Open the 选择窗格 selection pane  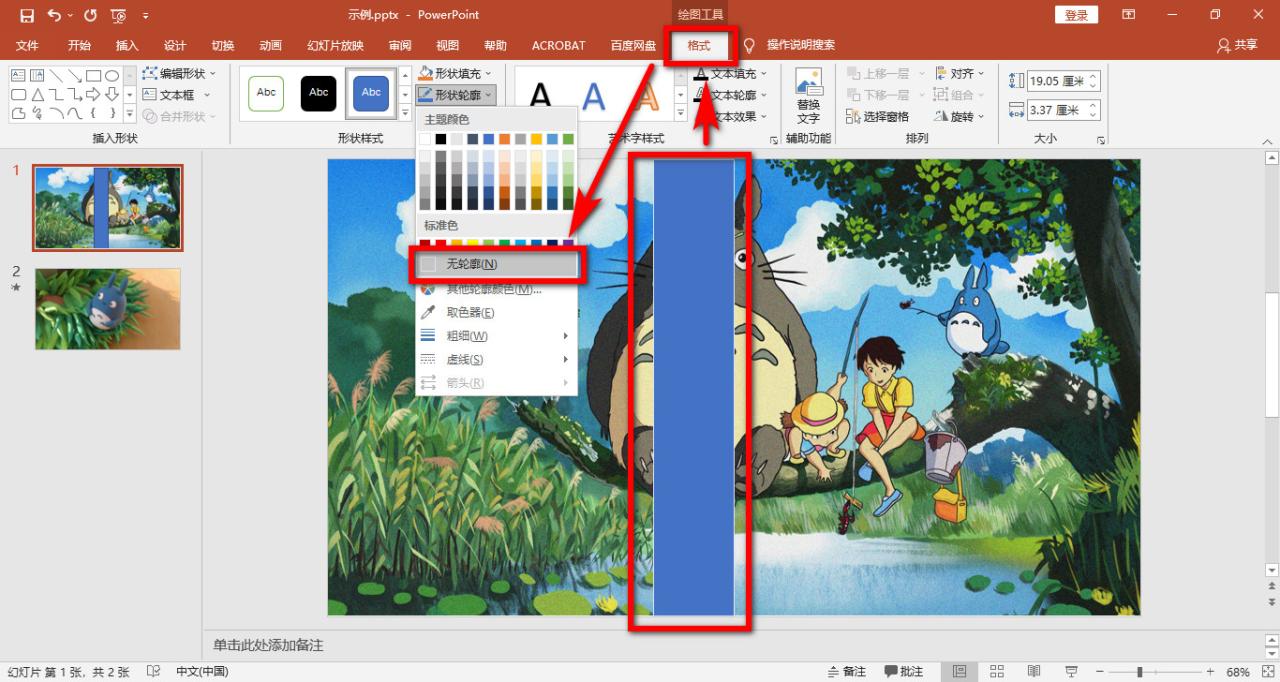pos(878,116)
